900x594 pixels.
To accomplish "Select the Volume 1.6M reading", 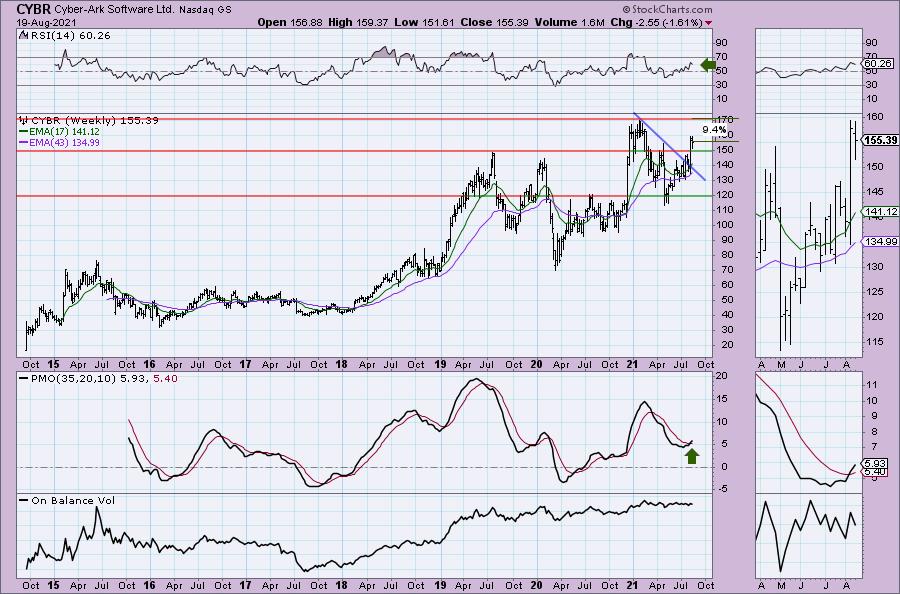I will [569, 22].
